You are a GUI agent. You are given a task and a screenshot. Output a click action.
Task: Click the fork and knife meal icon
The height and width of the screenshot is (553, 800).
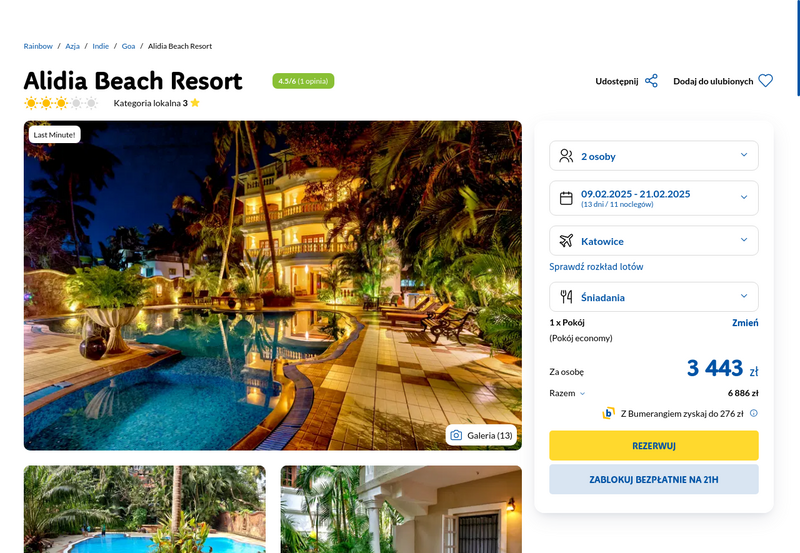(x=566, y=297)
